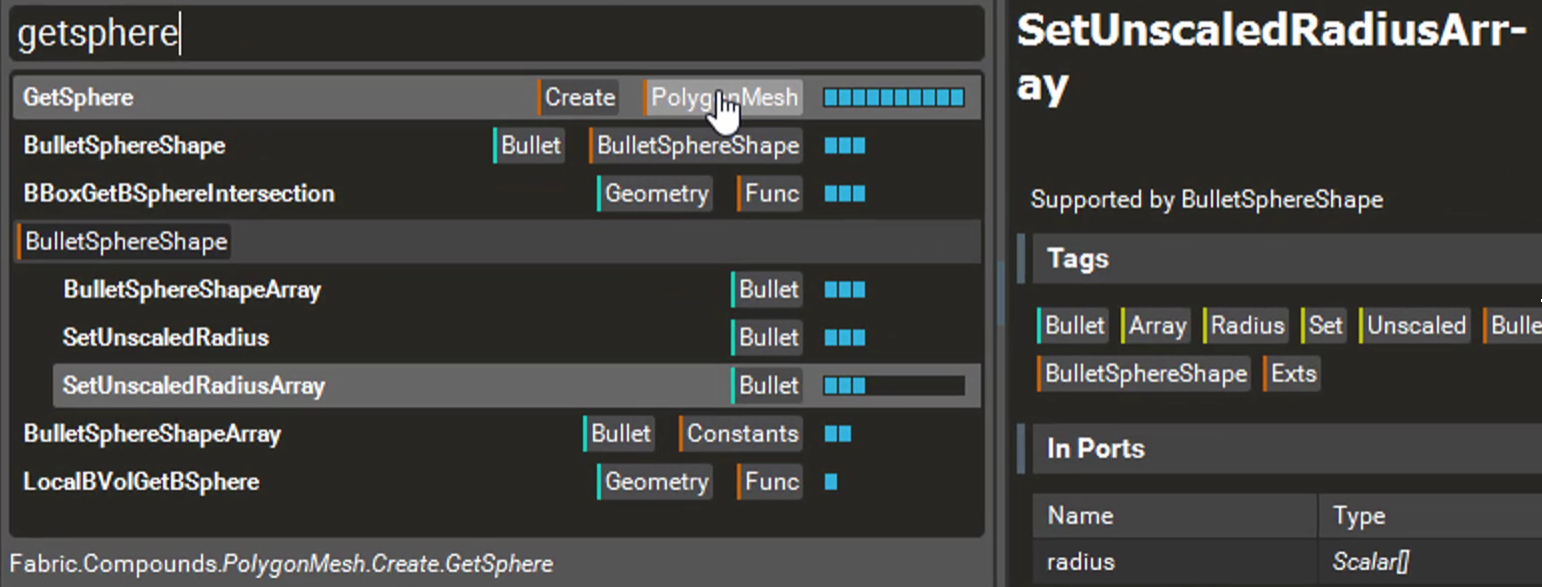Click the Name column header in ports table
The image size is (1542, 587).
point(1080,516)
